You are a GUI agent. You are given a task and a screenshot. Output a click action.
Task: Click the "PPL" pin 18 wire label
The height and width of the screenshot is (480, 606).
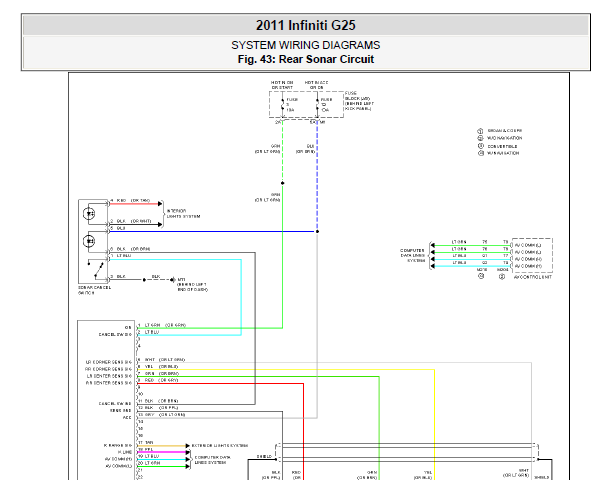(x=149, y=449)
